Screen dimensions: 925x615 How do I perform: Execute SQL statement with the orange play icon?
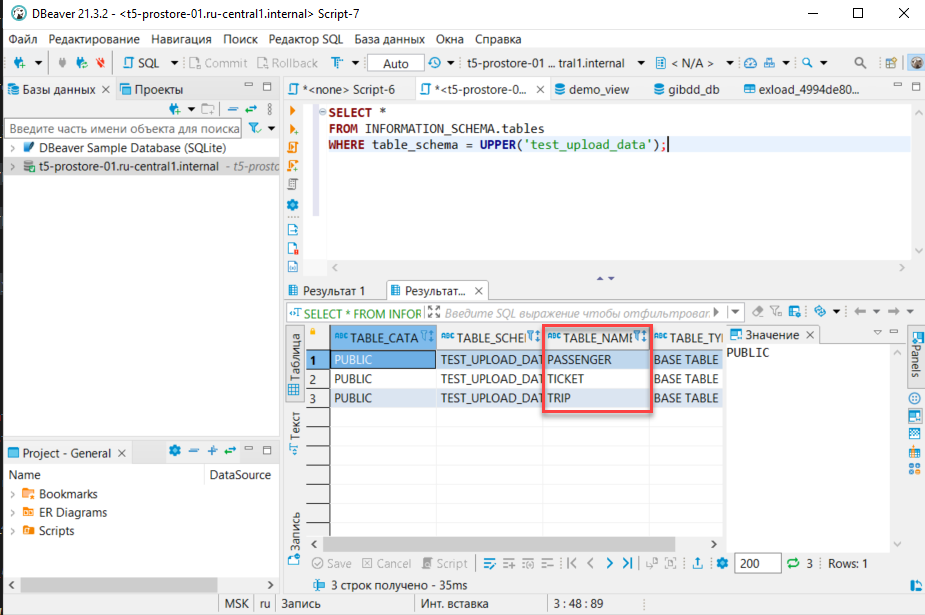click(x=293, y=111)
